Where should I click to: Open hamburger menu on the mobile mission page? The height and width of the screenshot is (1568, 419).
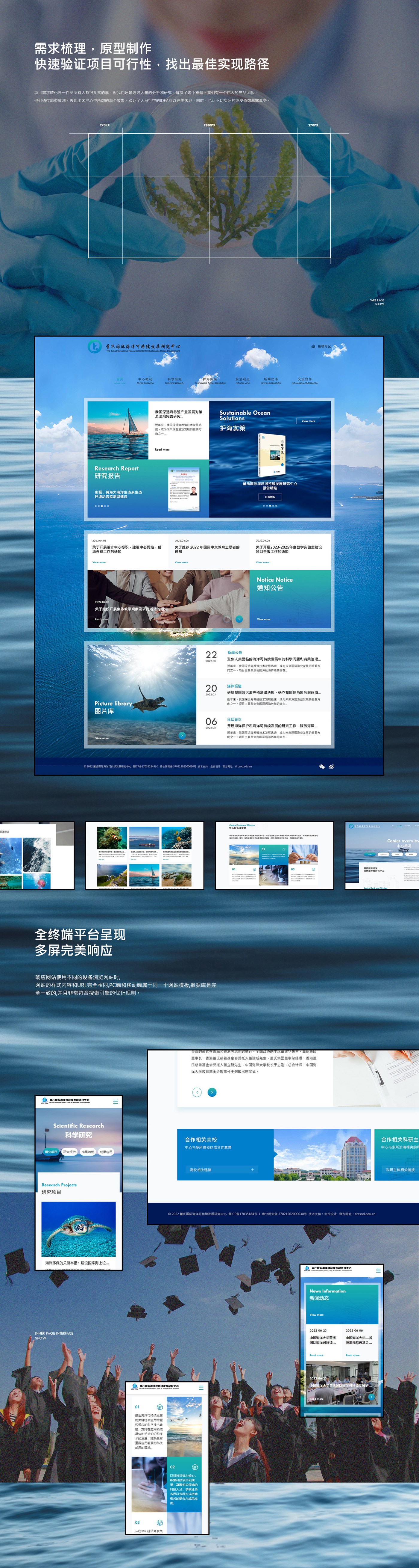[201, 1387]
